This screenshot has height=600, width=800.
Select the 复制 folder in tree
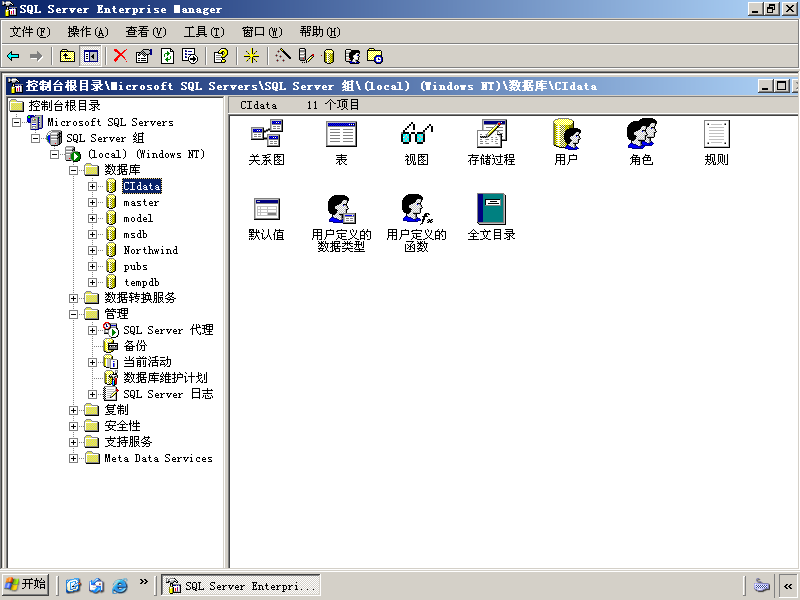(116, 410)
